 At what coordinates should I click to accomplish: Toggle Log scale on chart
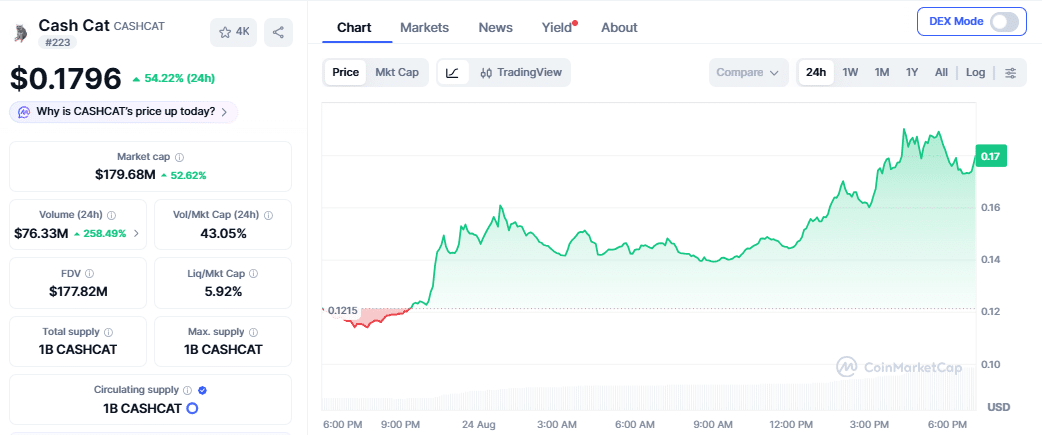(x=976, y=72)
